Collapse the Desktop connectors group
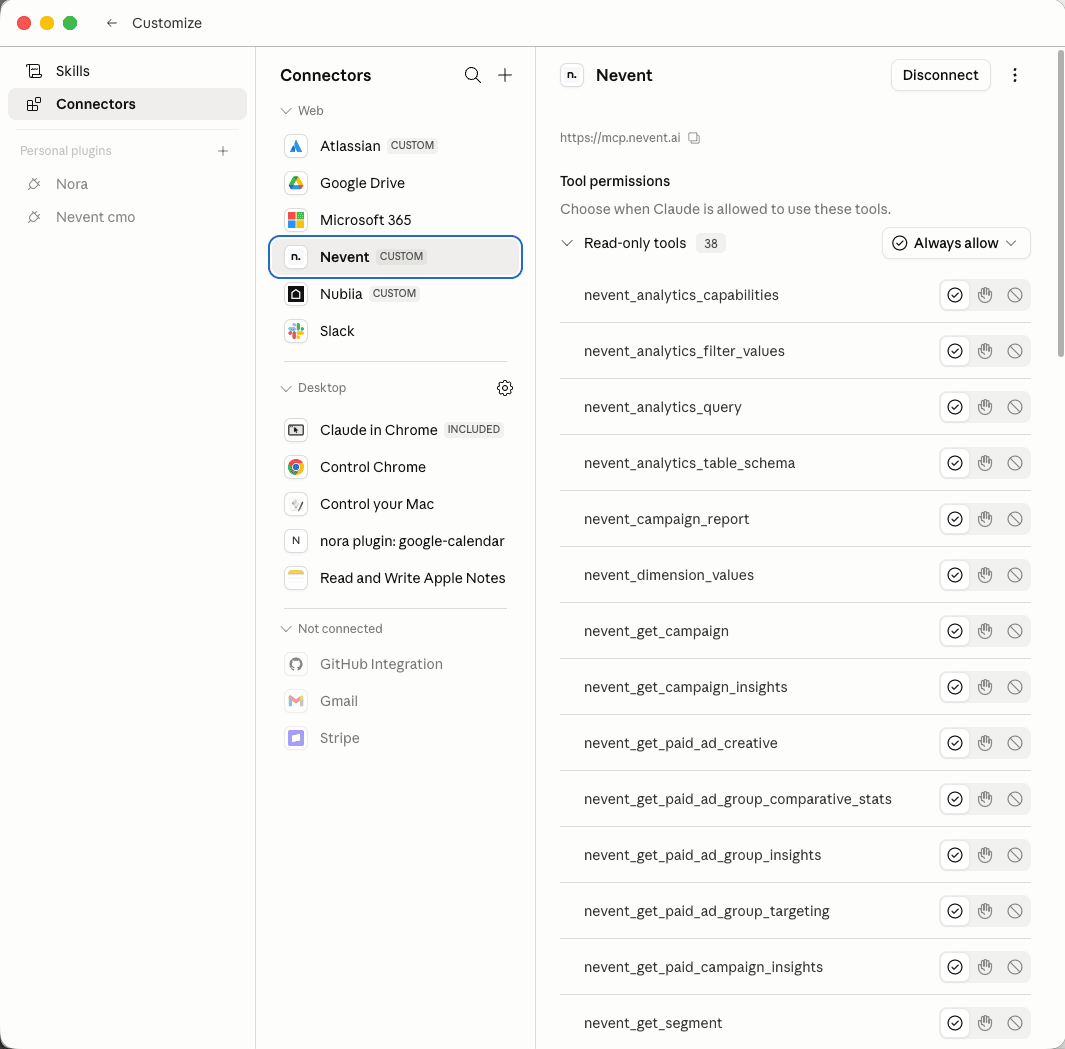 point(286,388)
